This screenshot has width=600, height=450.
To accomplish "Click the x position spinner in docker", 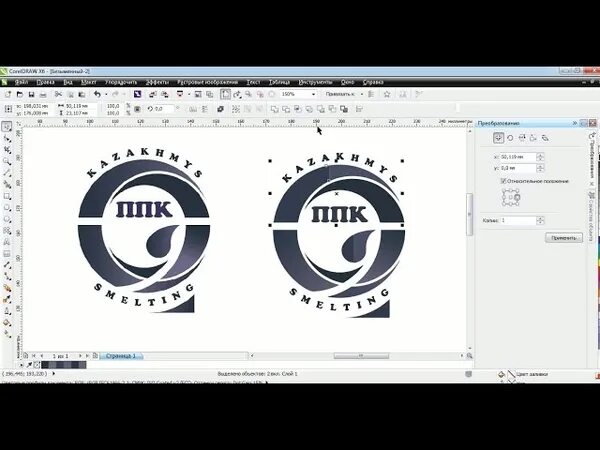I will [x=540, y=157].
